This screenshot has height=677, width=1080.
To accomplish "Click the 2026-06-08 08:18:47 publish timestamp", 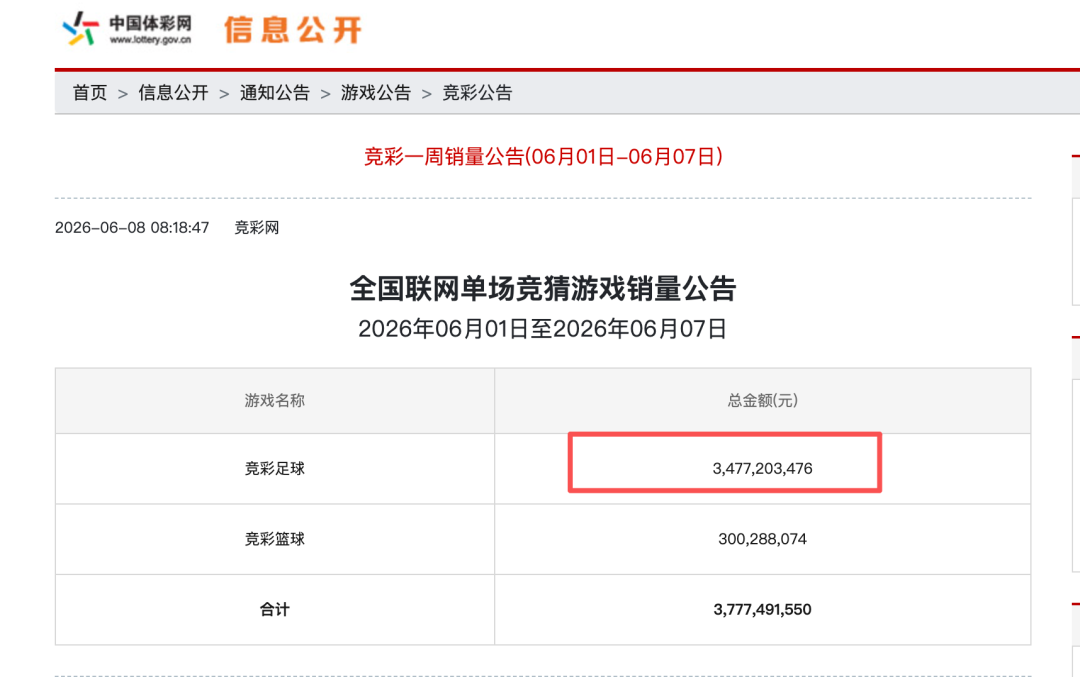I will click(x=132, y=228).
